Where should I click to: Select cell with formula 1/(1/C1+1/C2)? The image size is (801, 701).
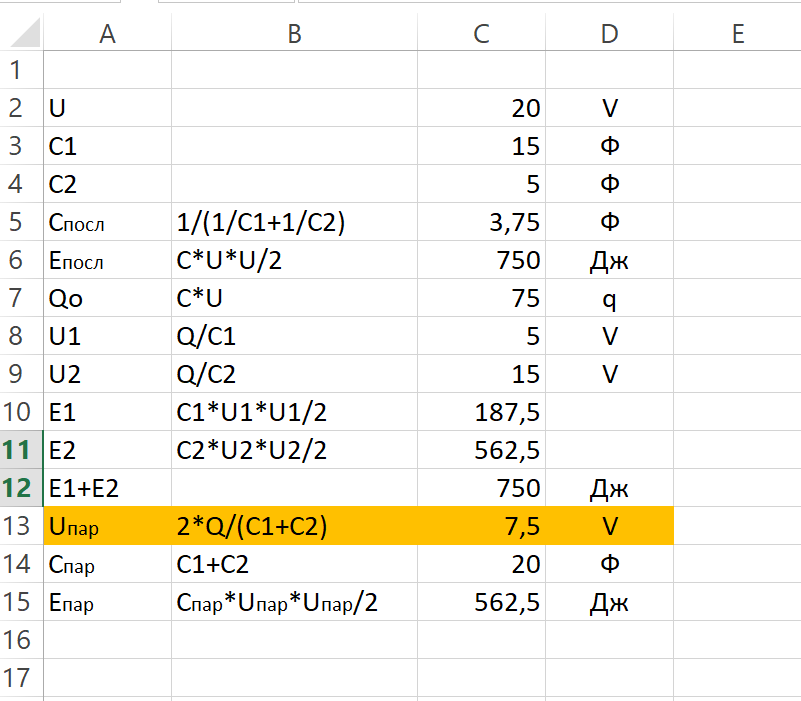coord(294,223)
